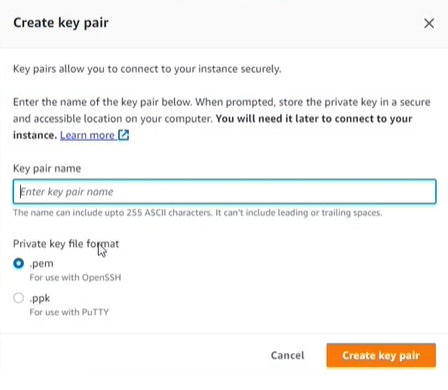Click the "Key pairs allow you to connect" sentence

coord(147,69)
